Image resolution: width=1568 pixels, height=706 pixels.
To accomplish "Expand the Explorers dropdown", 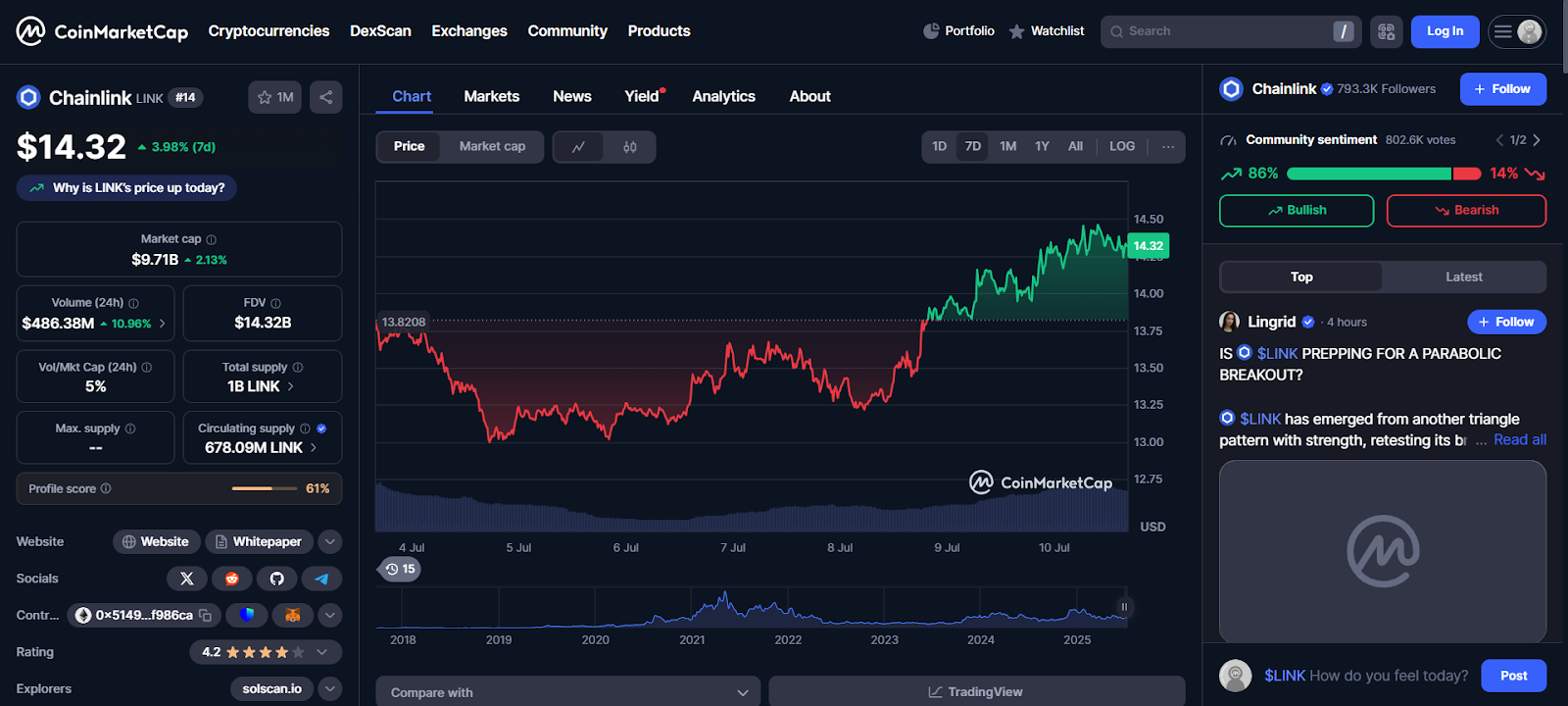I will [330, 689].
